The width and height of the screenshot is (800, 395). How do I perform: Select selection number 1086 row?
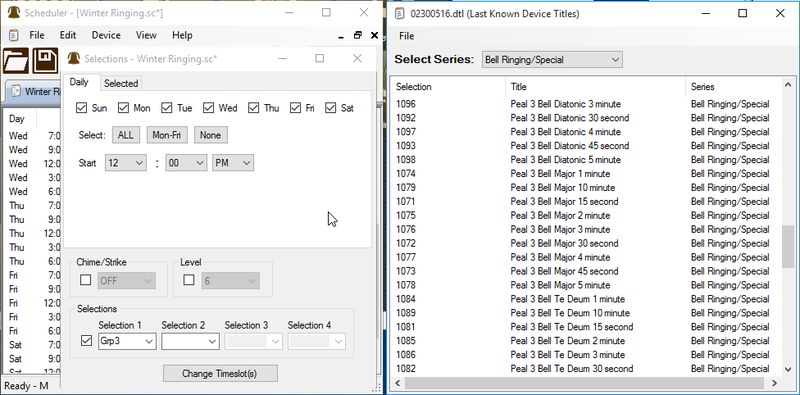click(x=586, y=355)
